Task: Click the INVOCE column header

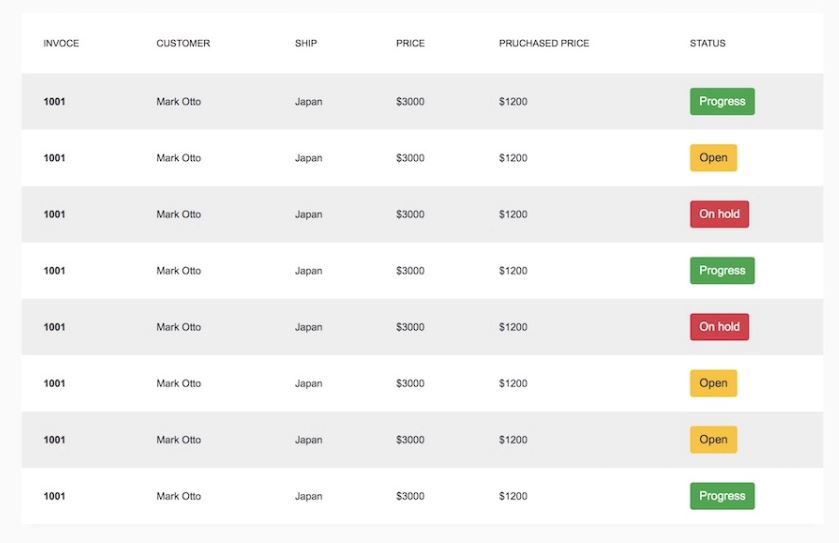Action: [x=61, y=44]
